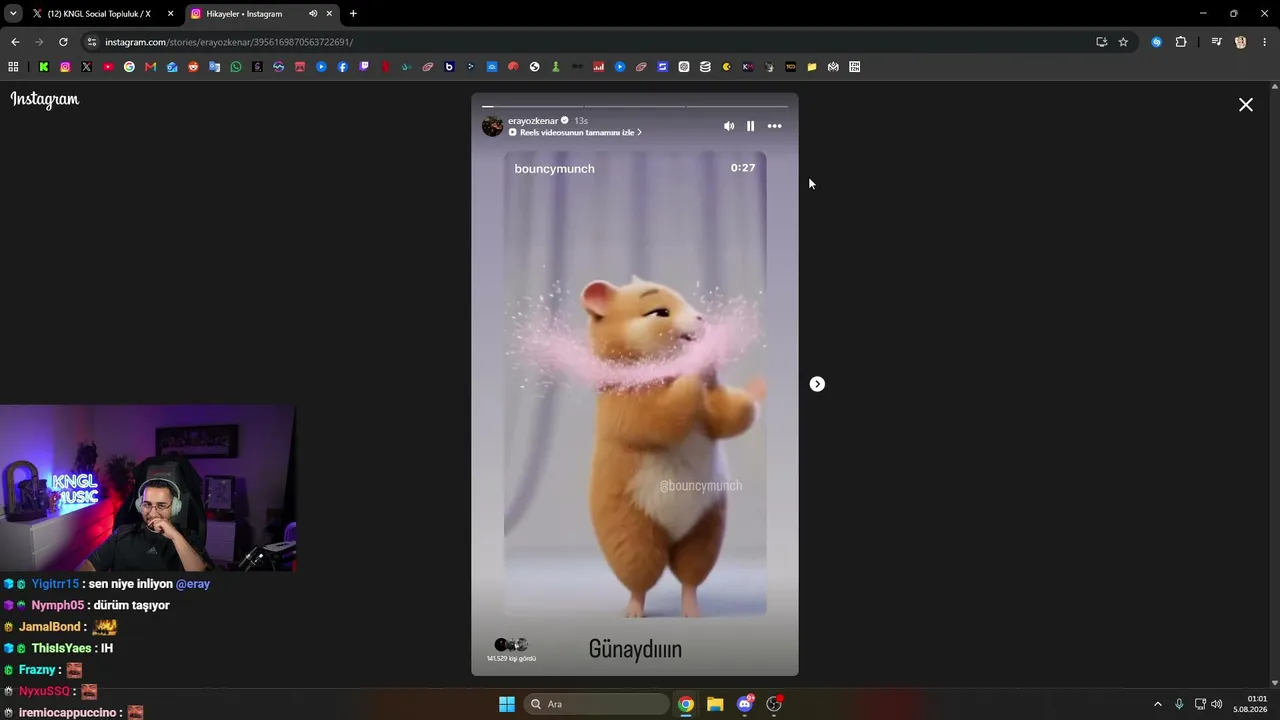Viewport: 1280px width, 720px height.
Task: Open the Facebook bookmark
Action: pyautogui.click(x=343, y=67)
